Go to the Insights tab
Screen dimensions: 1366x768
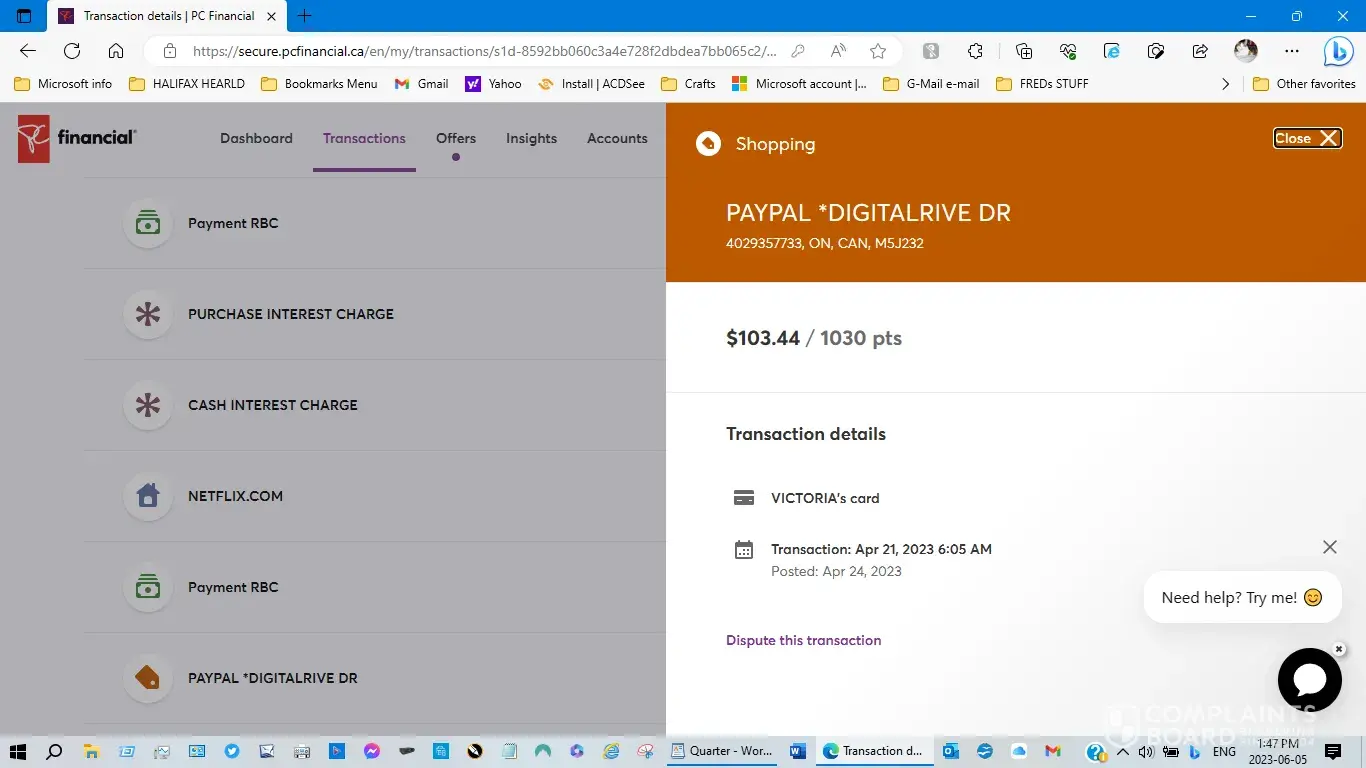pos(531,139)
